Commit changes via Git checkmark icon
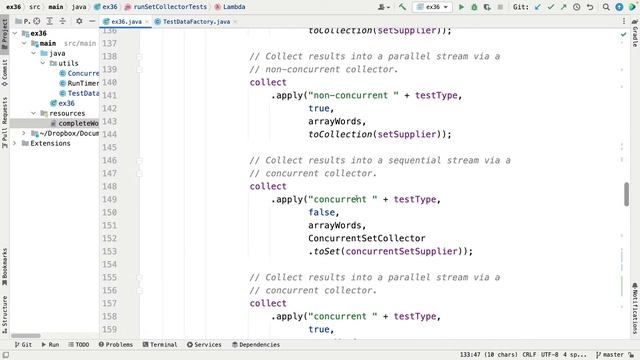This screenshot has height=360, width=640. click(551, 7)
